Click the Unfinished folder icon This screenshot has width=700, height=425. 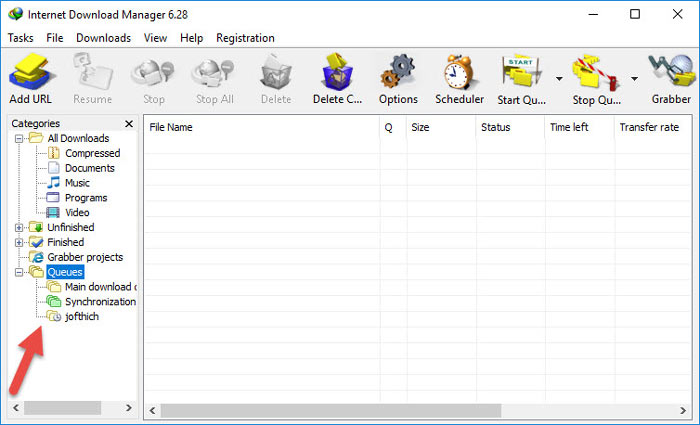coord(36,227)
